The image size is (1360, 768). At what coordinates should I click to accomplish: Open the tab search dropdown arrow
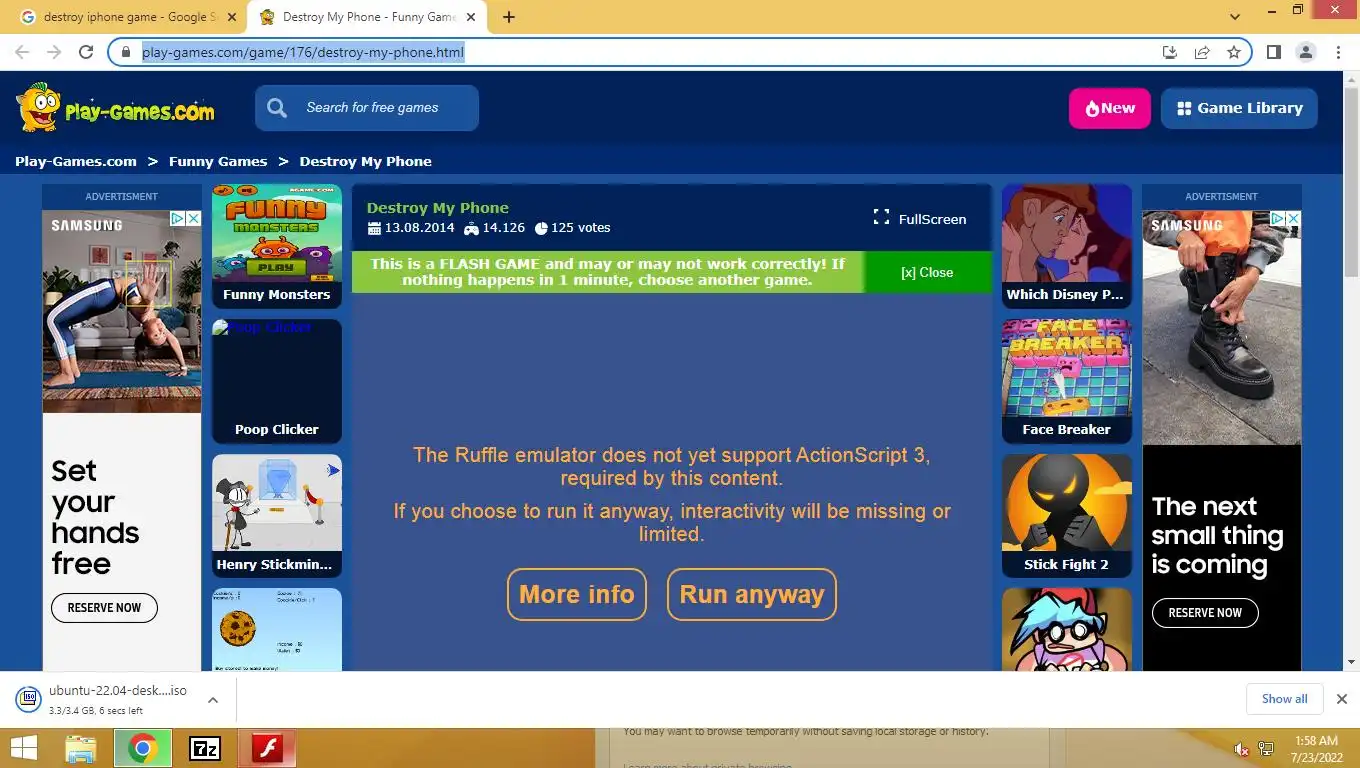click(x=1235, y=17)
